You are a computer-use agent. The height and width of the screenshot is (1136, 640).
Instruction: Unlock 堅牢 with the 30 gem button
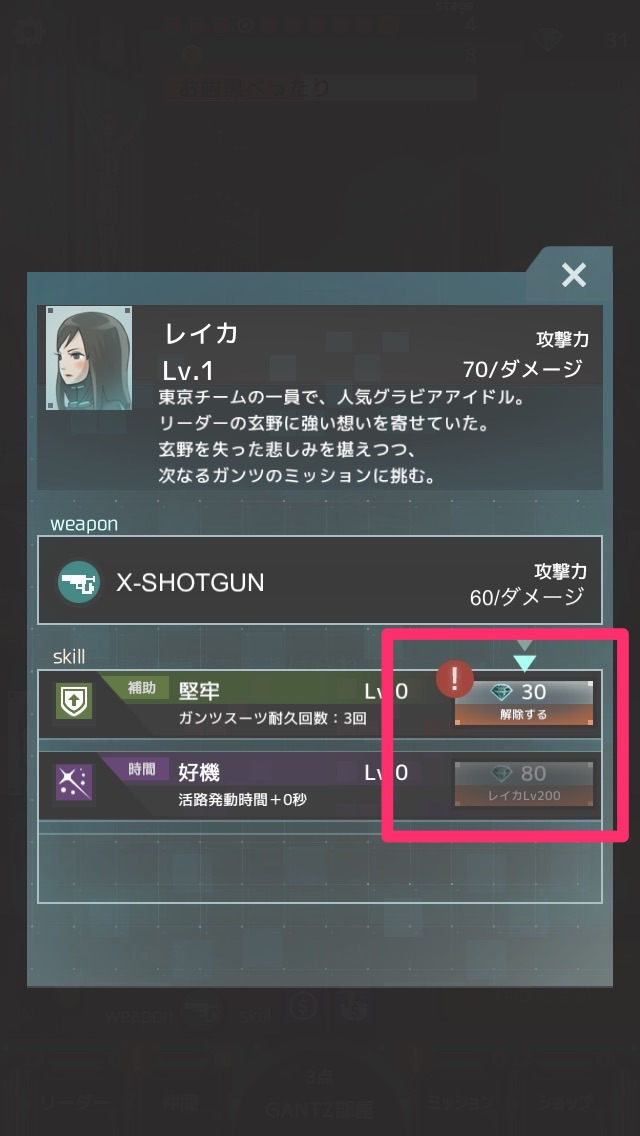[x=524, y=703]
